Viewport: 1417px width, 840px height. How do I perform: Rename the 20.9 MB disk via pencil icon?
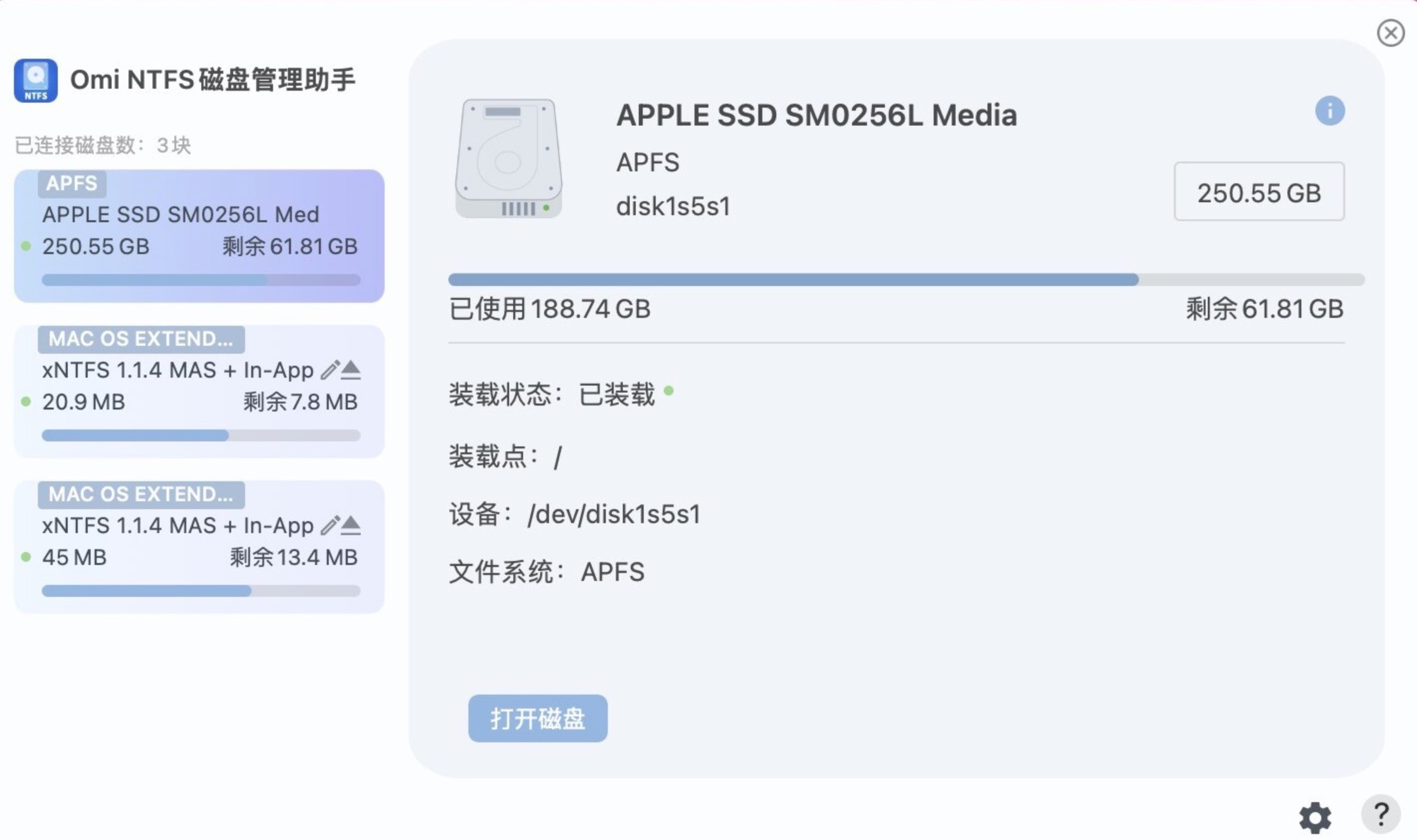coord(330,370)
